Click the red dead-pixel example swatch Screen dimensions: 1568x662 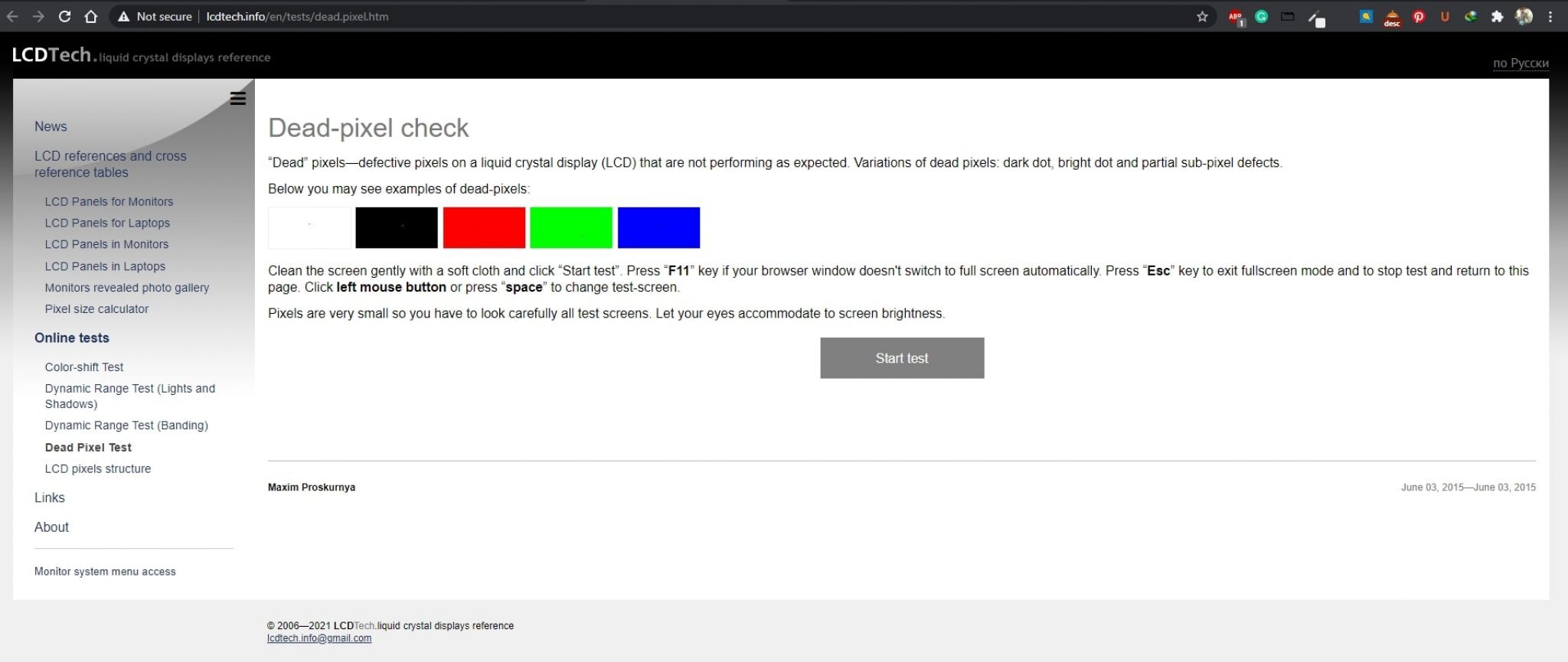click(484, 227)
